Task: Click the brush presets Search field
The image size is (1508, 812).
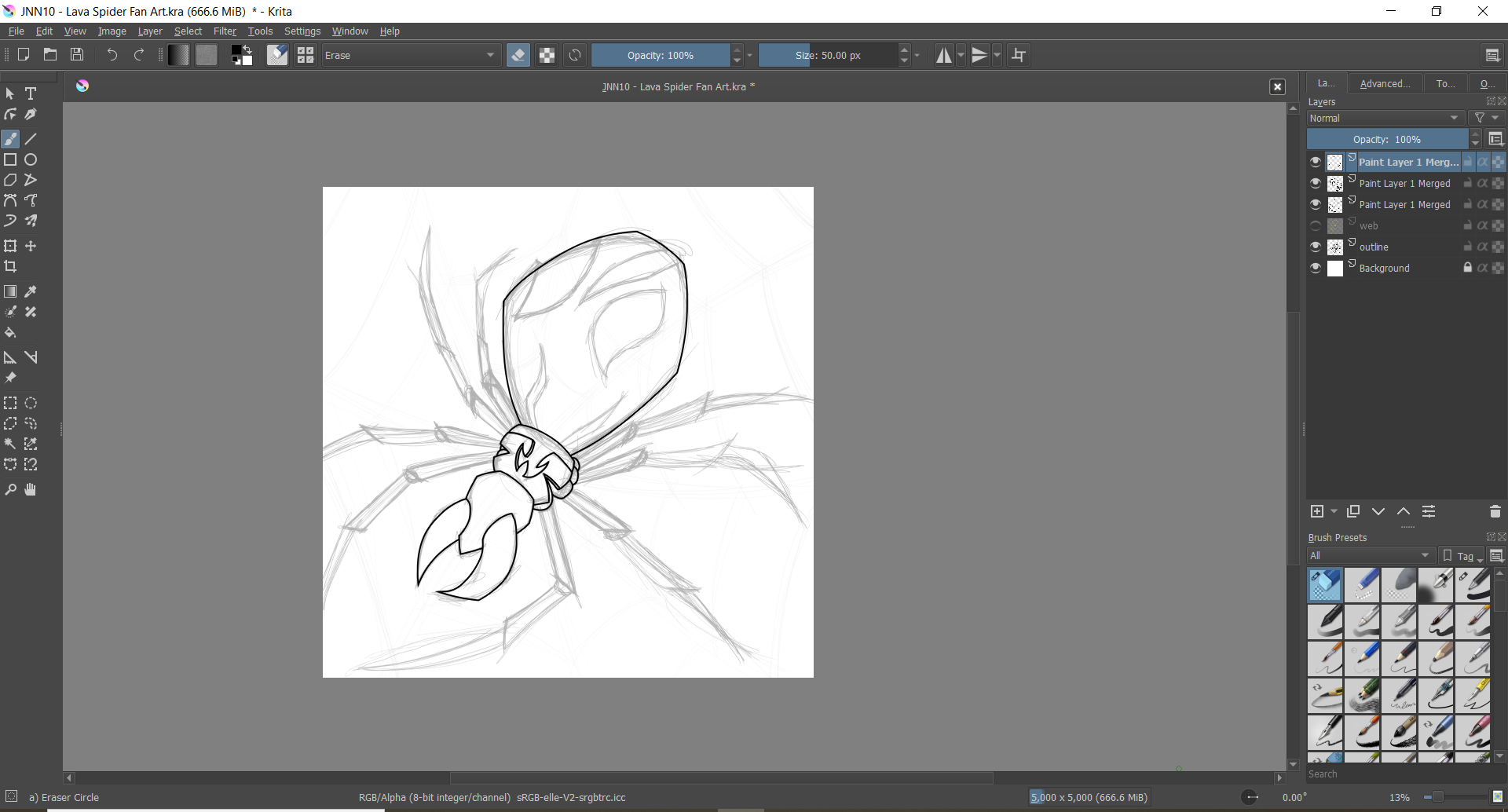Action: [x=1404, y=774]
